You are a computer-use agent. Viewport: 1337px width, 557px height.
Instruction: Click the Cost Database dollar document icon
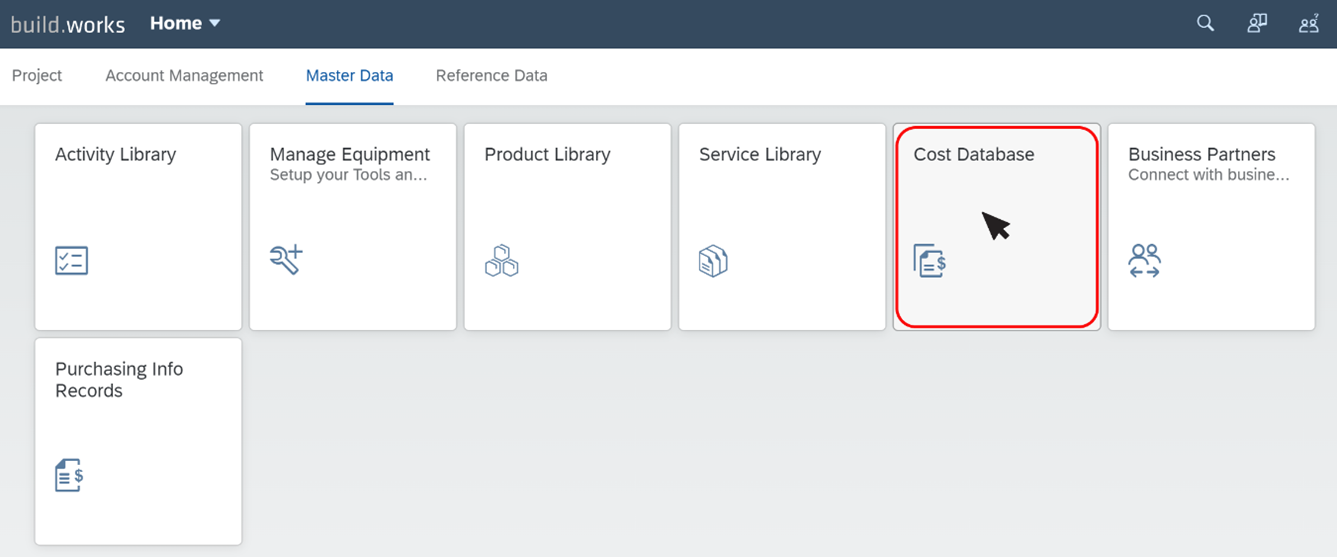coord(930,261)
